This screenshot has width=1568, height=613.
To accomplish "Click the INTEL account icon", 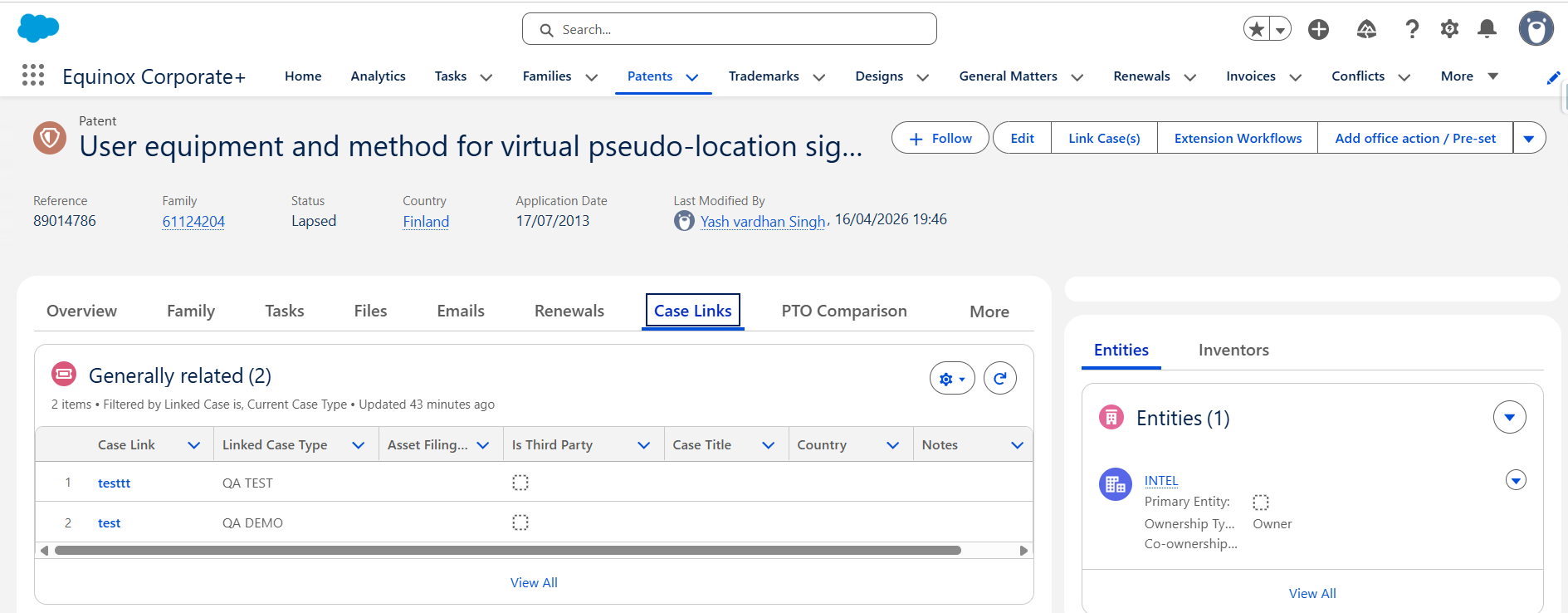I will [x=1116, y=484].
